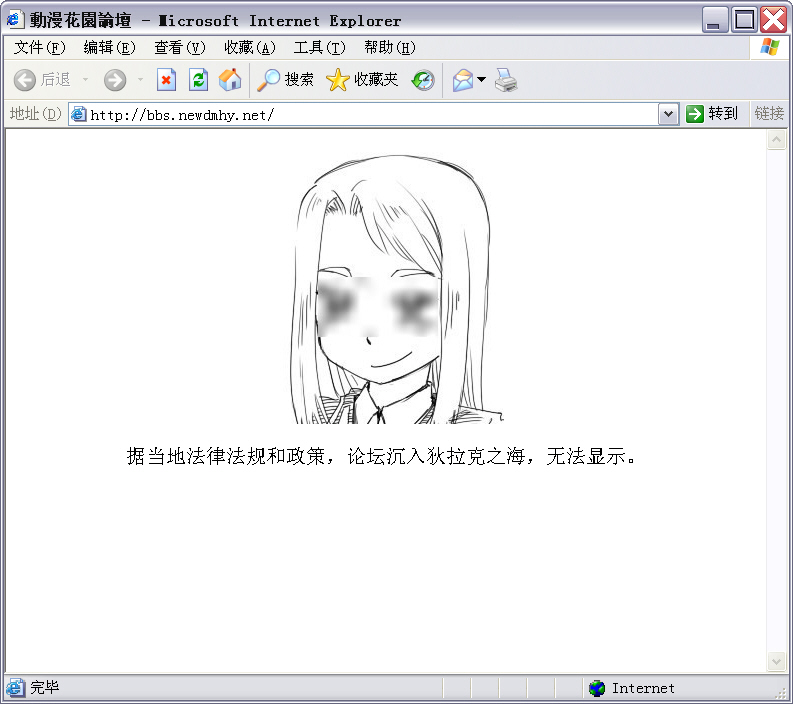The height and width of the screenshot is (704, 793).
Task: Open the 查看(V) menu
Action: 180,48
